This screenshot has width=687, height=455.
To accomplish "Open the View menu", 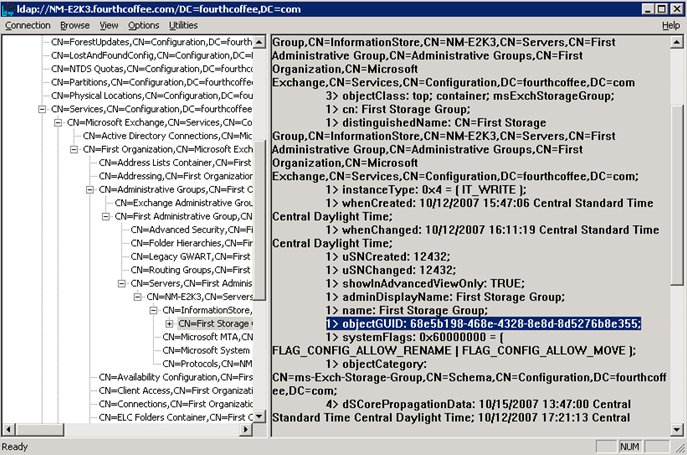I will 109,25.
